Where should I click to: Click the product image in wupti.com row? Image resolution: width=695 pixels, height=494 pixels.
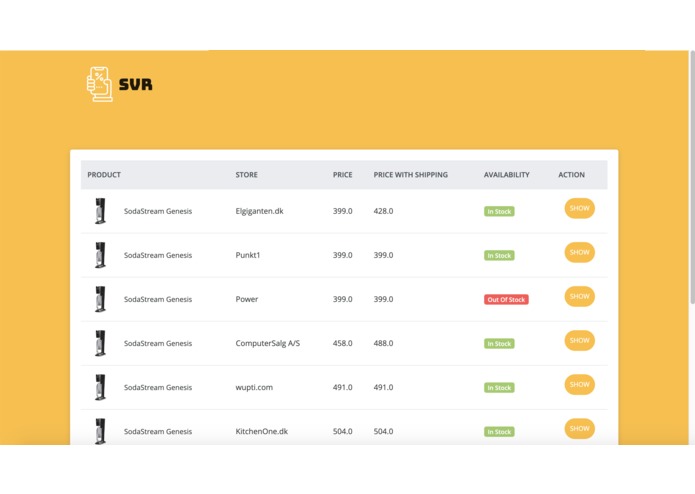[x=101, y=387]
